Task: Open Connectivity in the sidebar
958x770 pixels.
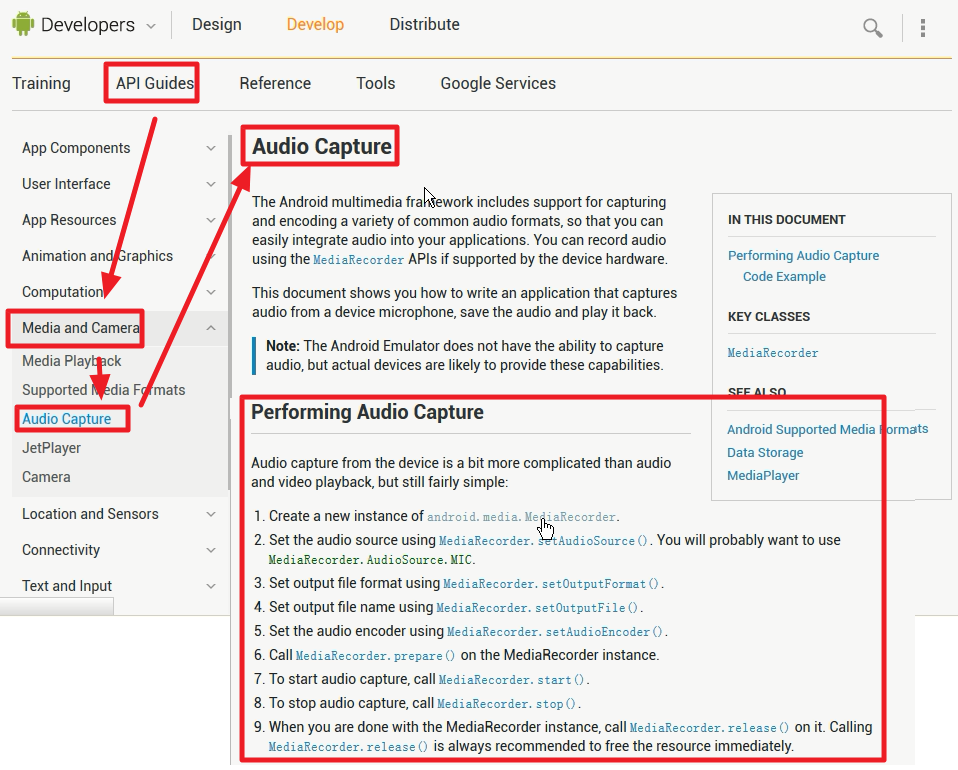Action: (x=60, y=550)
